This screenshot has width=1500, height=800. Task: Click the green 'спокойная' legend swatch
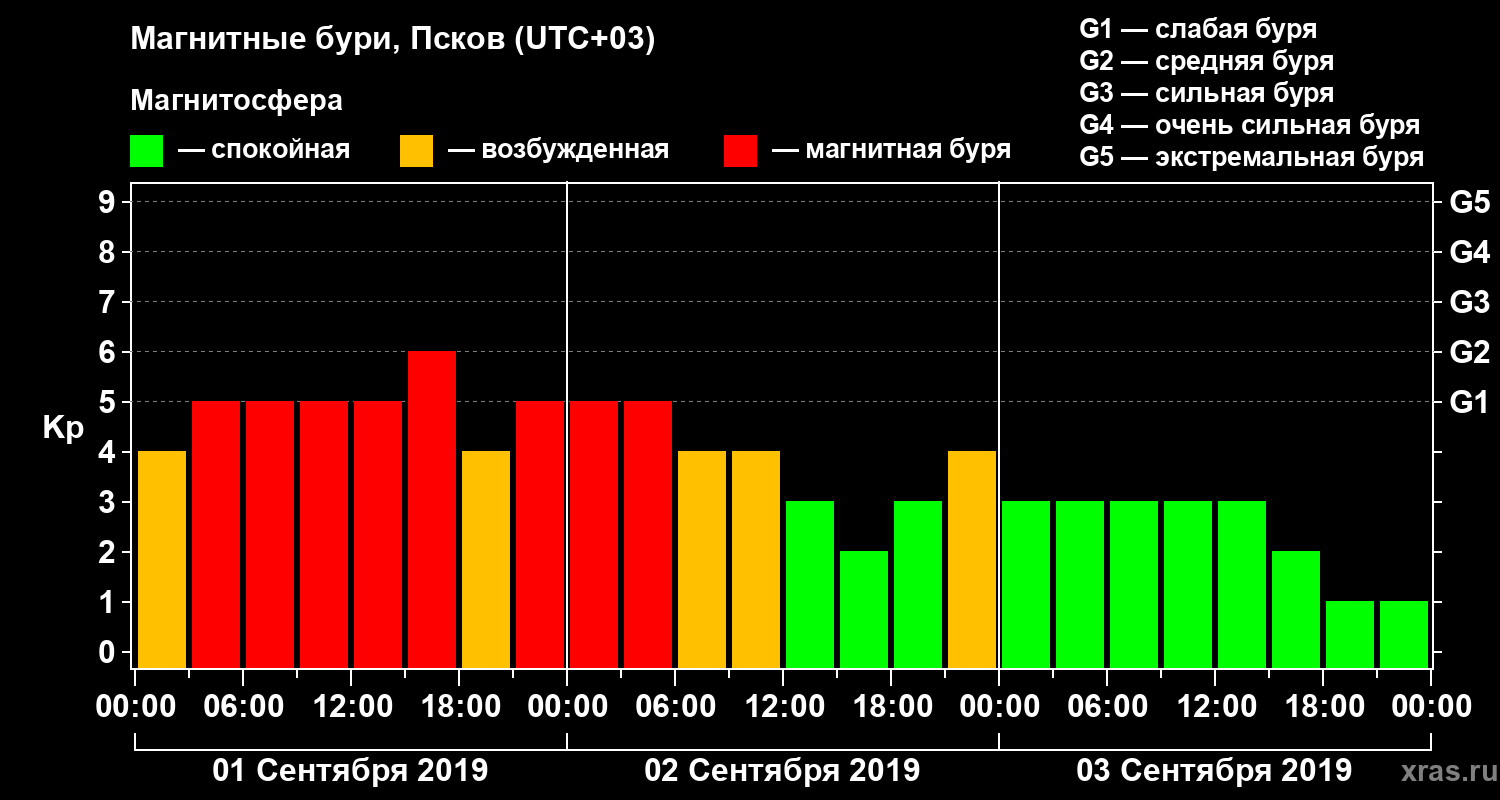click(146, 151)
